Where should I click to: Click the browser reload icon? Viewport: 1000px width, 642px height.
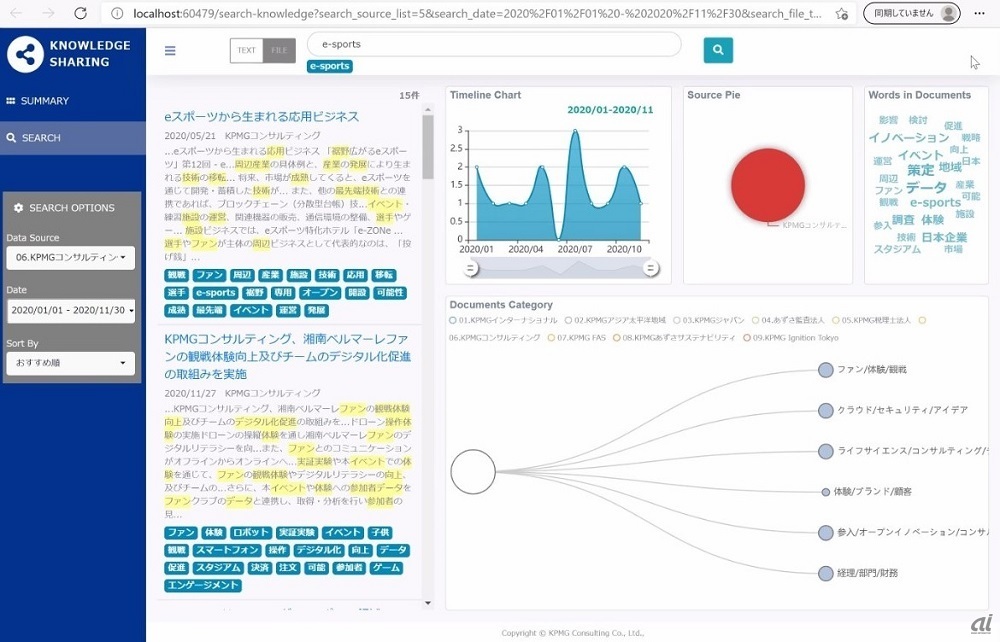(x=80, y=13)
